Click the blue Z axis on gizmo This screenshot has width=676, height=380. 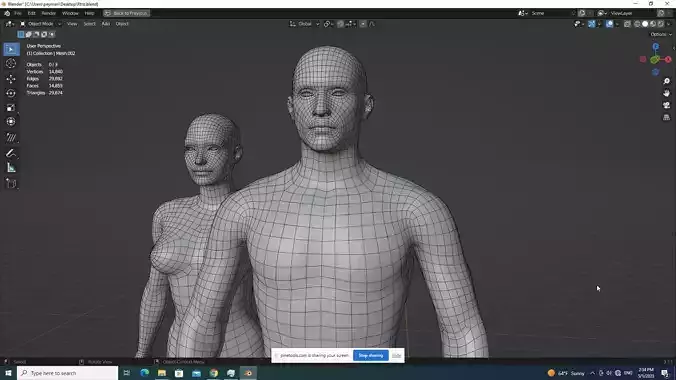click(x=656, y=47)
